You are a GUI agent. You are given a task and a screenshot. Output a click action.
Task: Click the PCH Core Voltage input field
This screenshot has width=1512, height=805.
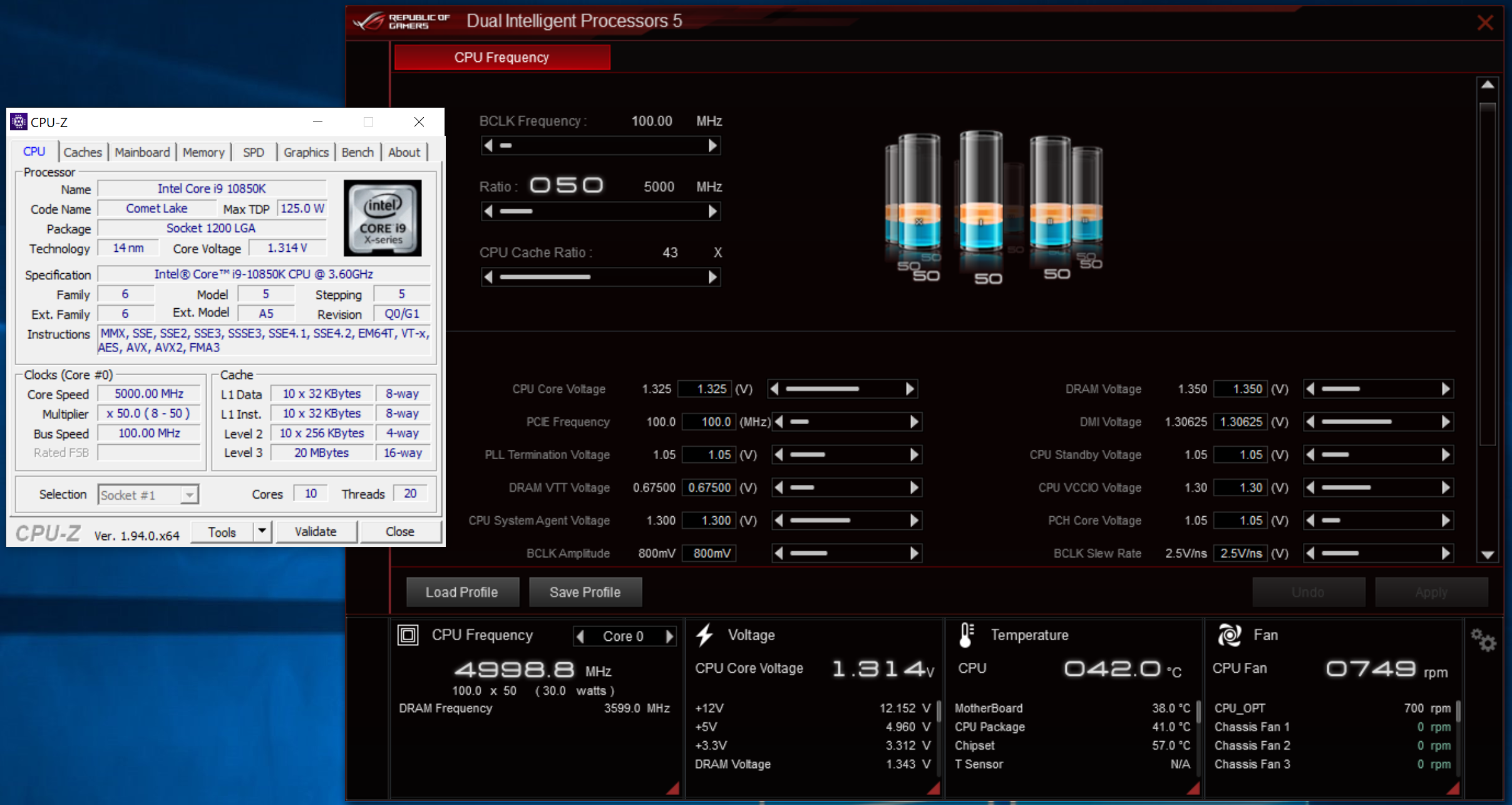tap(1241, 521)
